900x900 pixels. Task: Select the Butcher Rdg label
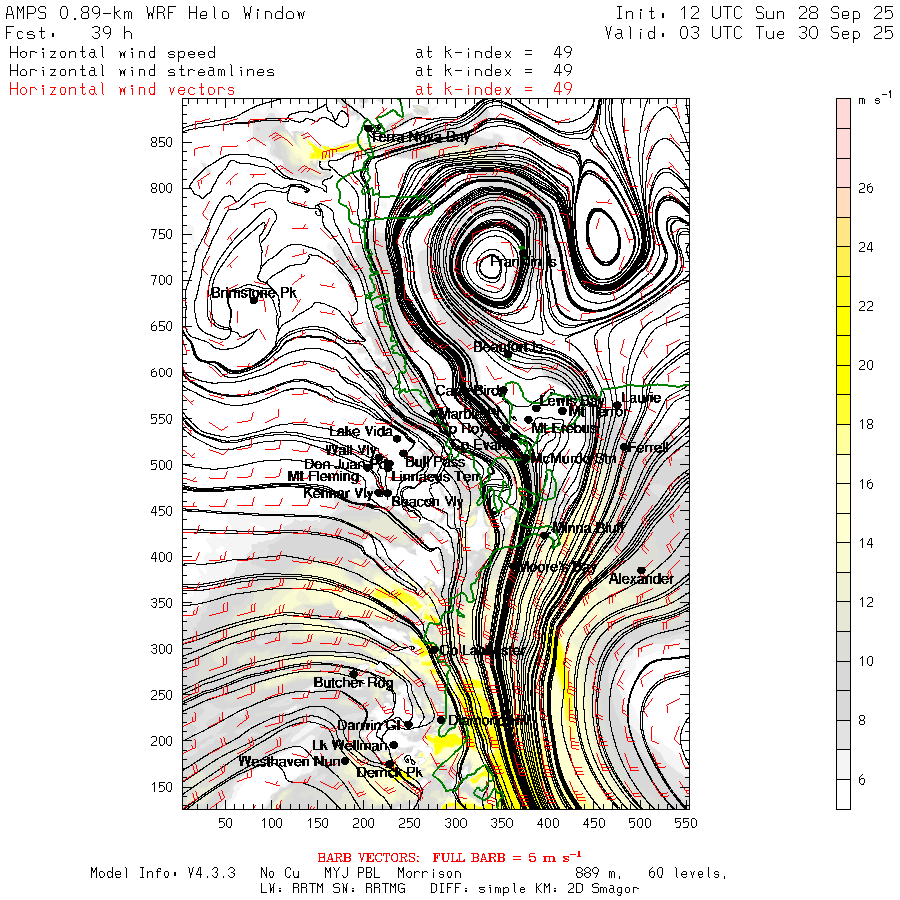(x=353, y=682)
